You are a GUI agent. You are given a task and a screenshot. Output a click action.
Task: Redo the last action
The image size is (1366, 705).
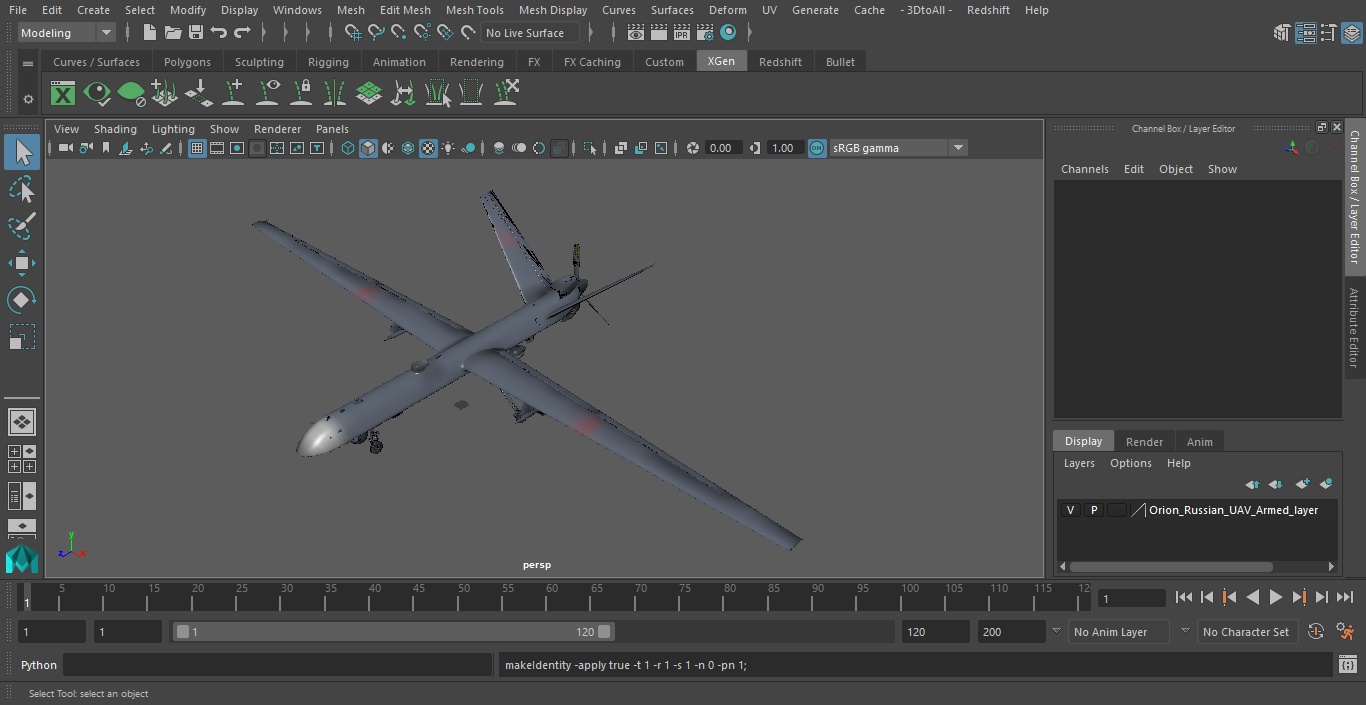point(242,33)
